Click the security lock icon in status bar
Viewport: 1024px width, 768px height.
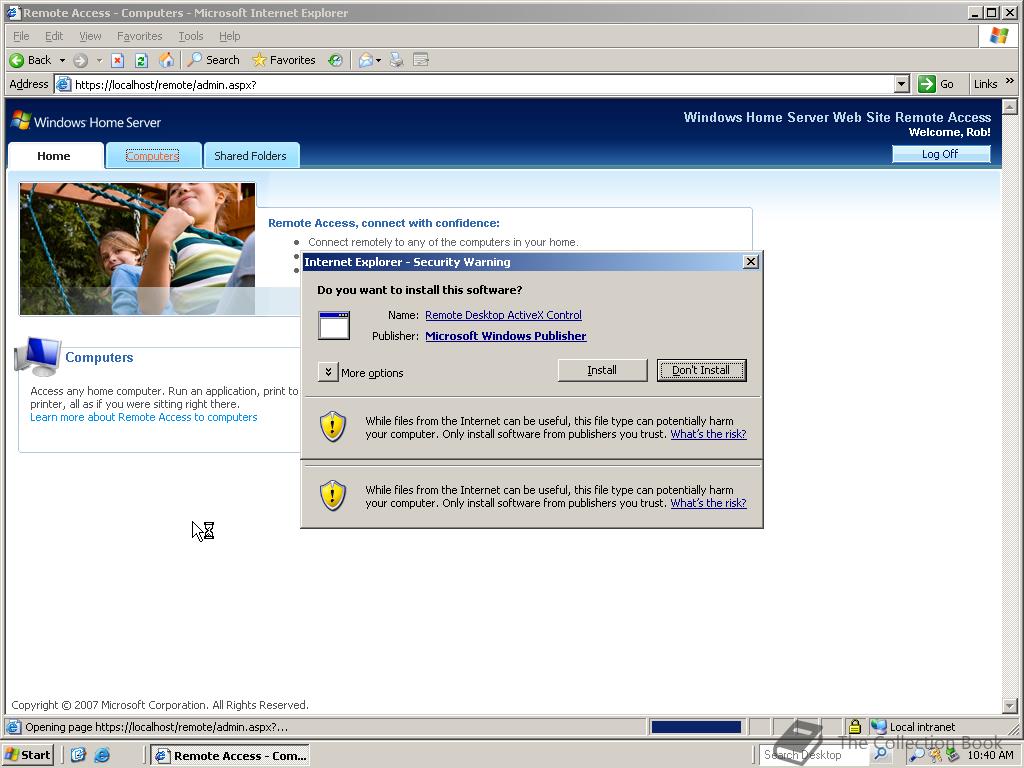pos(854,726)
